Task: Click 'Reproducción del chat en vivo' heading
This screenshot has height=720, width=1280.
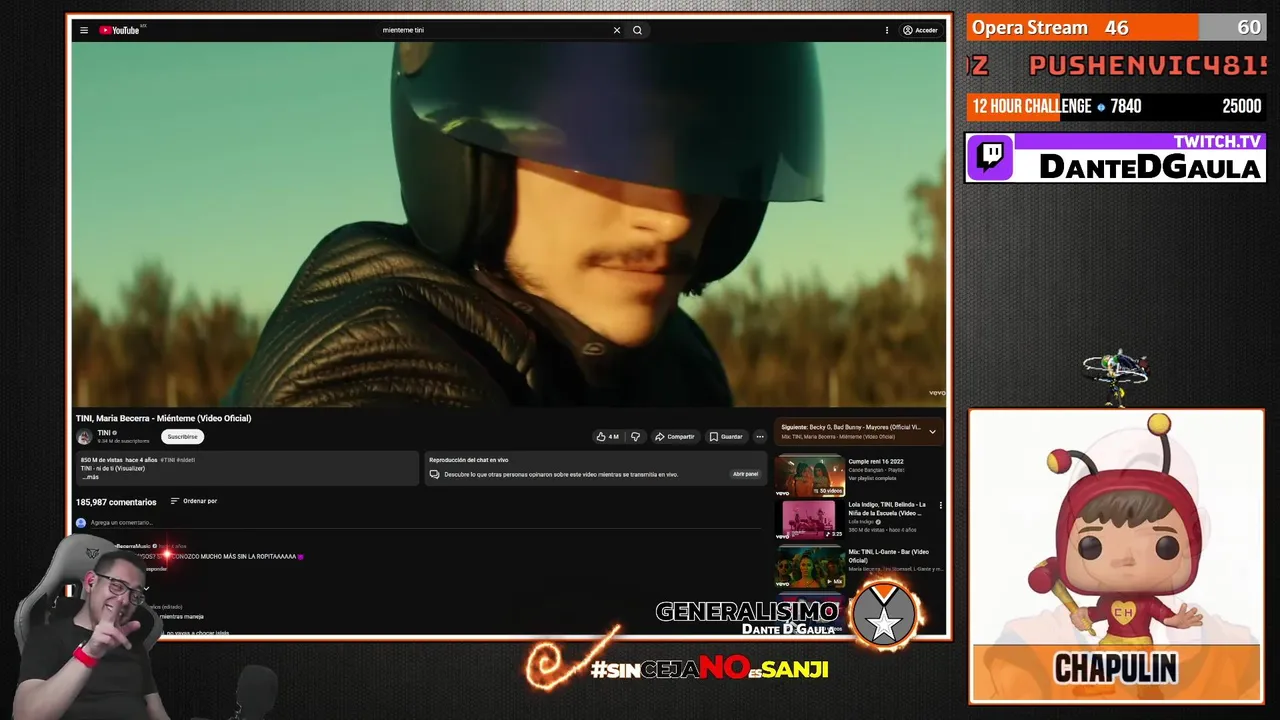Action: tap(469, 460)
